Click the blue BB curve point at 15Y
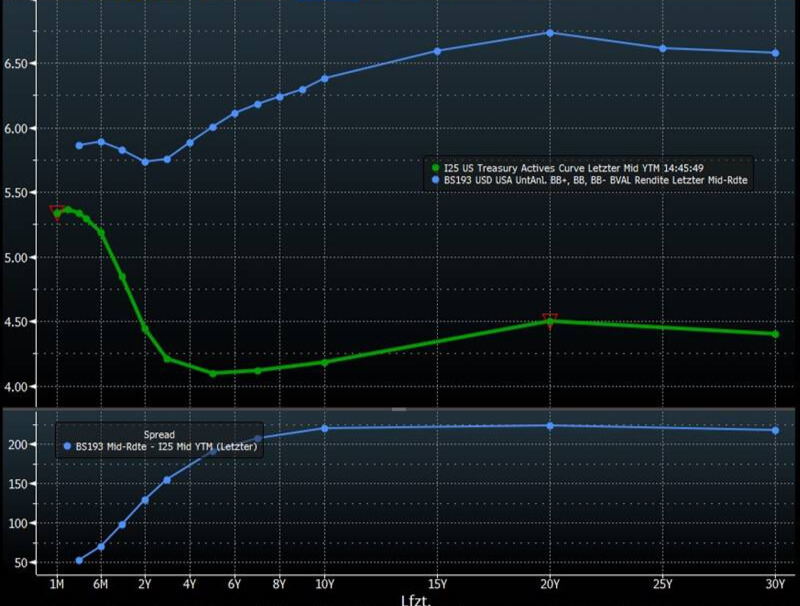 (x=437, y=51)
